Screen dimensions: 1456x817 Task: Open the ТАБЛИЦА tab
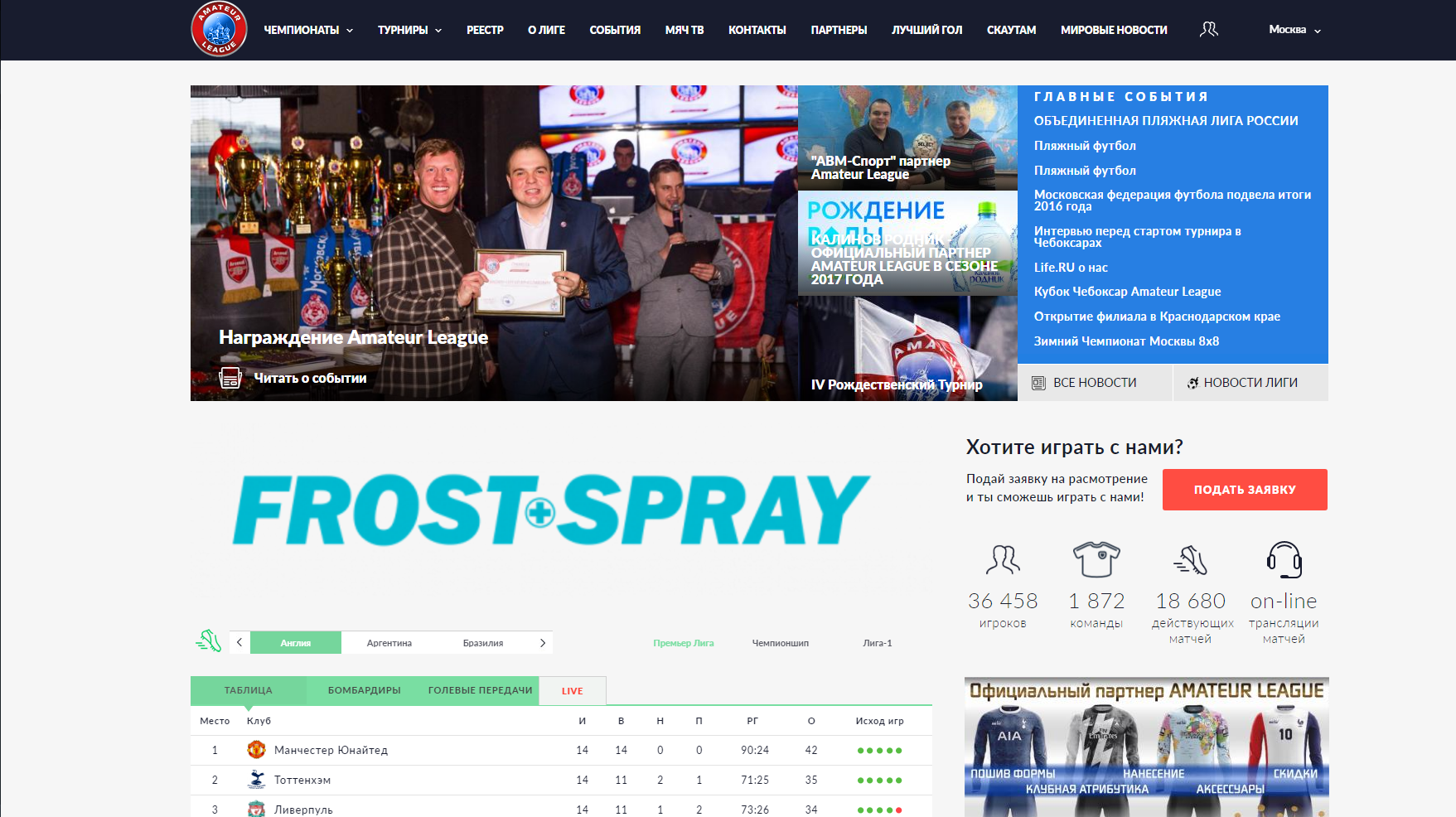pyautogui.click(x=249, y=690)
